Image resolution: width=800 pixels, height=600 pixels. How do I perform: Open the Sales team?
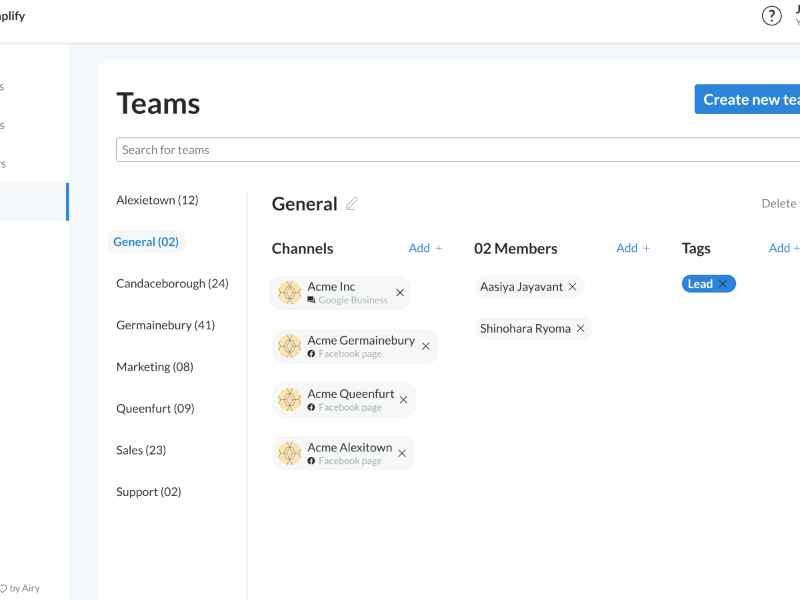[x=141, y=450]
